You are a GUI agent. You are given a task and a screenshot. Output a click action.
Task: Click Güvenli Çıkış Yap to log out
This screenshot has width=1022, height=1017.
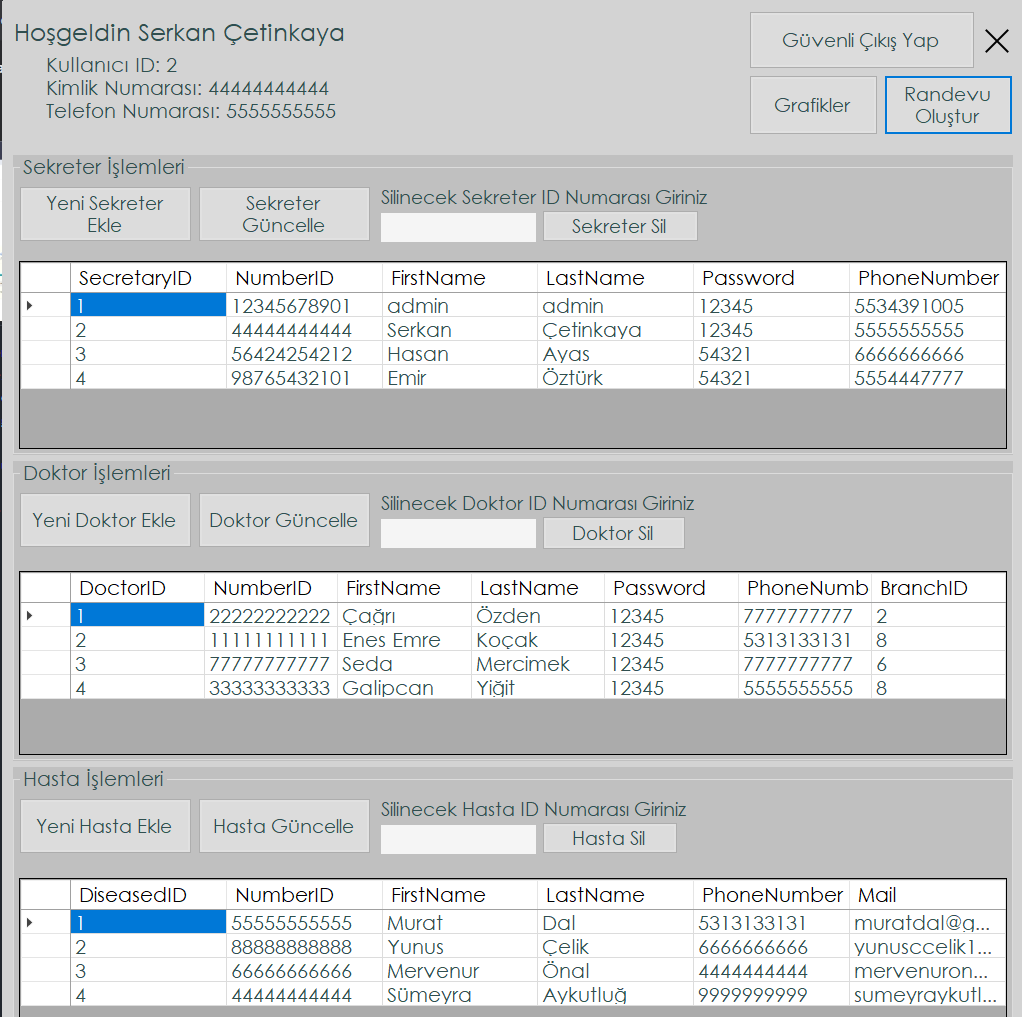(x=861, y=40)
